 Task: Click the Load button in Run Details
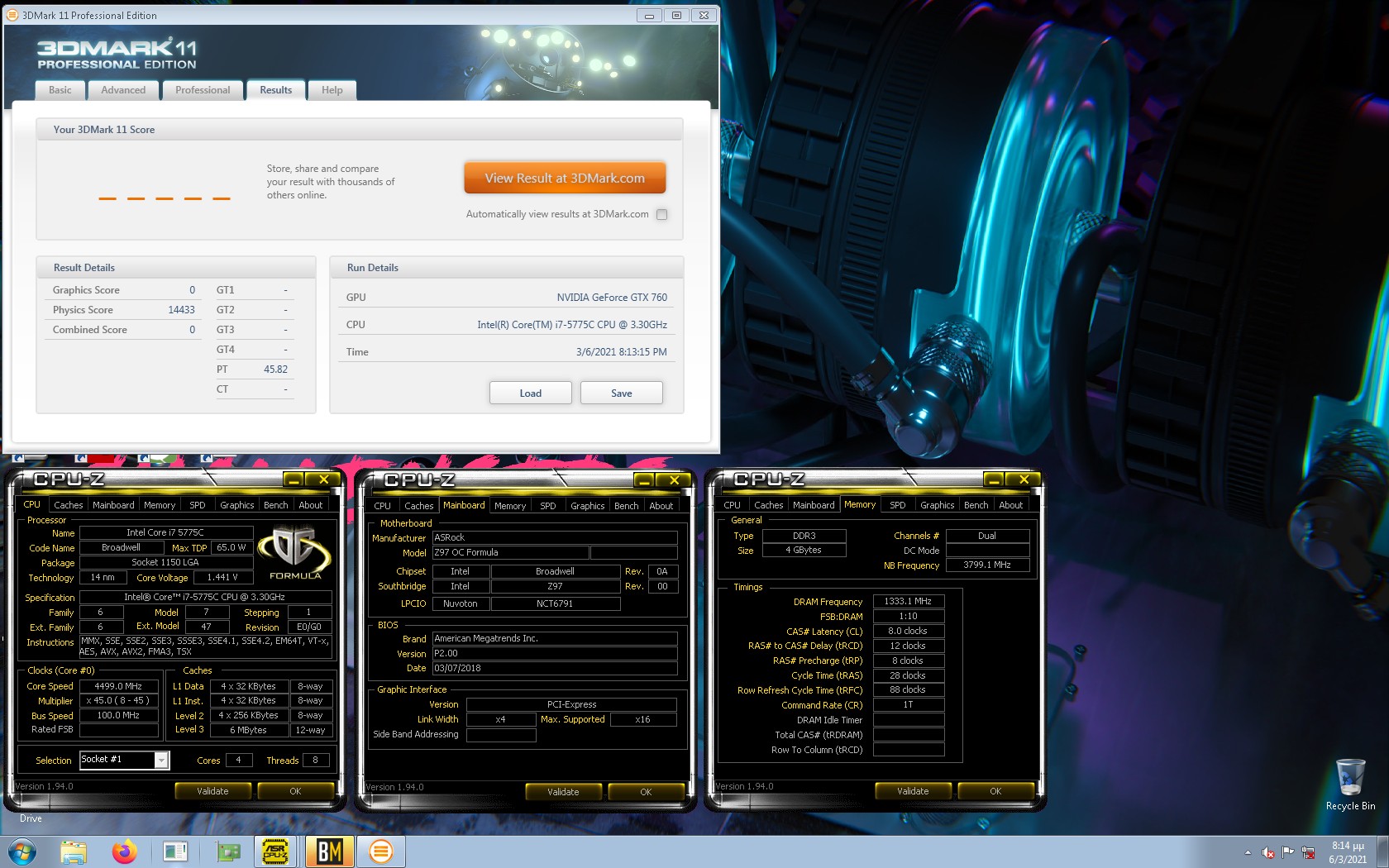tap(531, 393)
